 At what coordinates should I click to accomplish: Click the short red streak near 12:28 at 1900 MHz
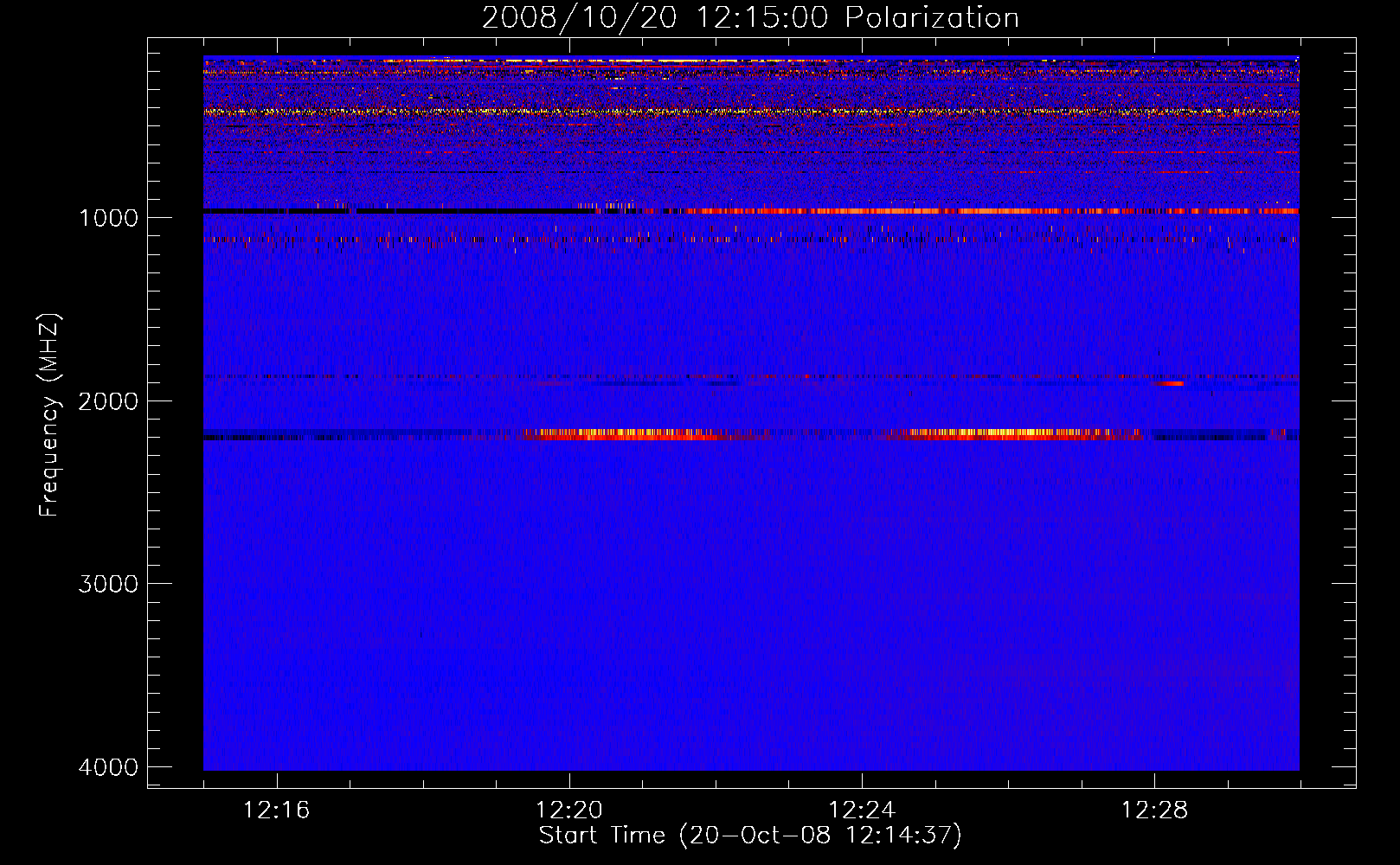point(1172,383)
